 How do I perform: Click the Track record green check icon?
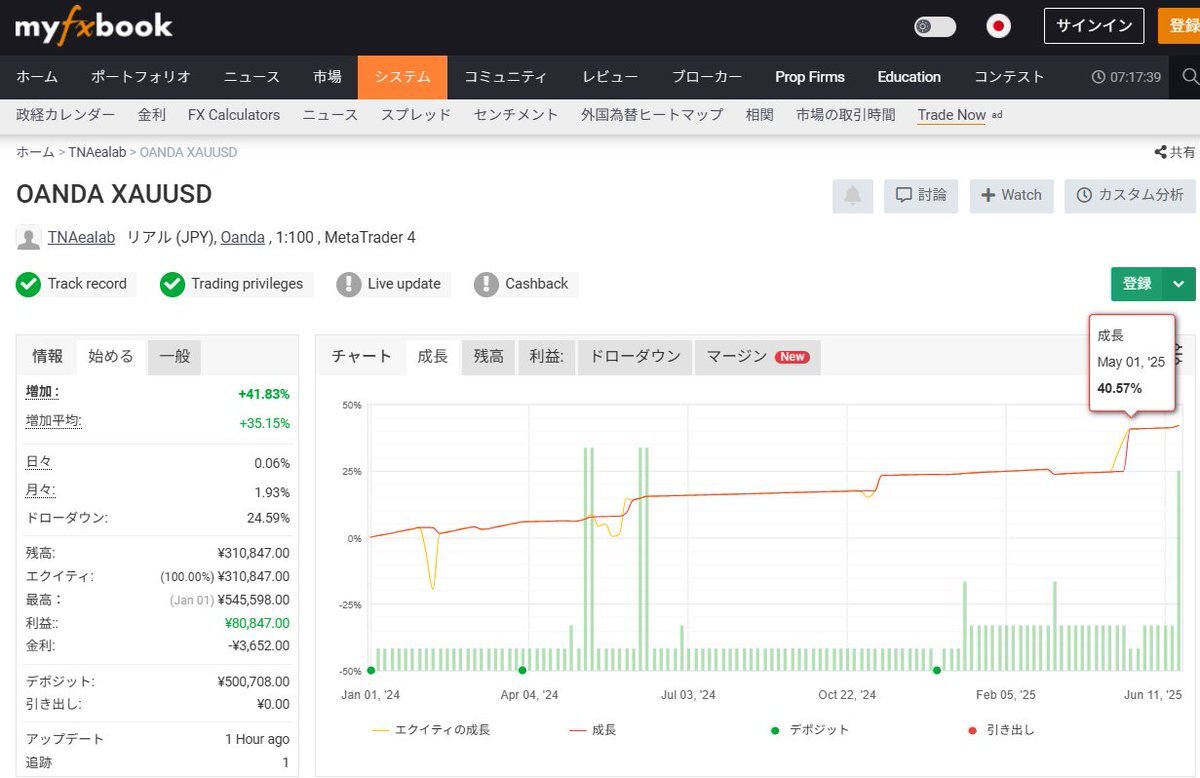(x=28, y=284)
